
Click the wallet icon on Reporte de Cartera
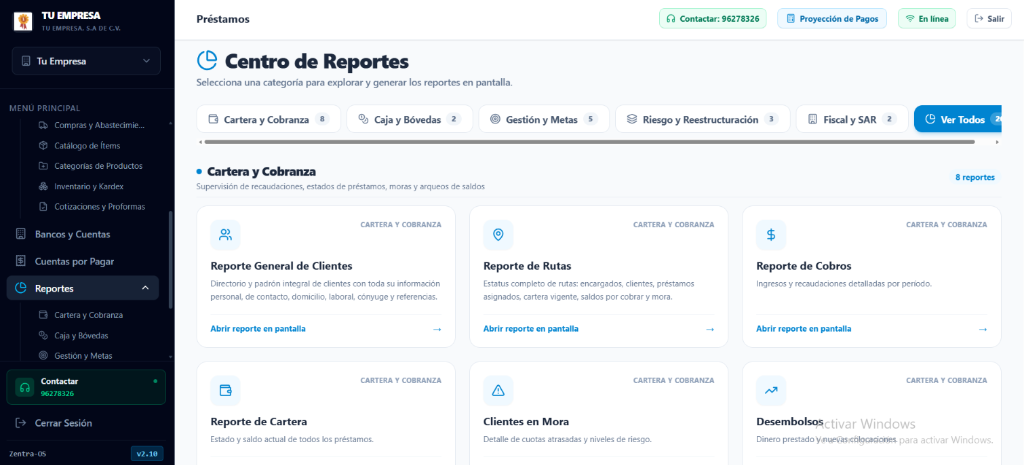[225, 391]
